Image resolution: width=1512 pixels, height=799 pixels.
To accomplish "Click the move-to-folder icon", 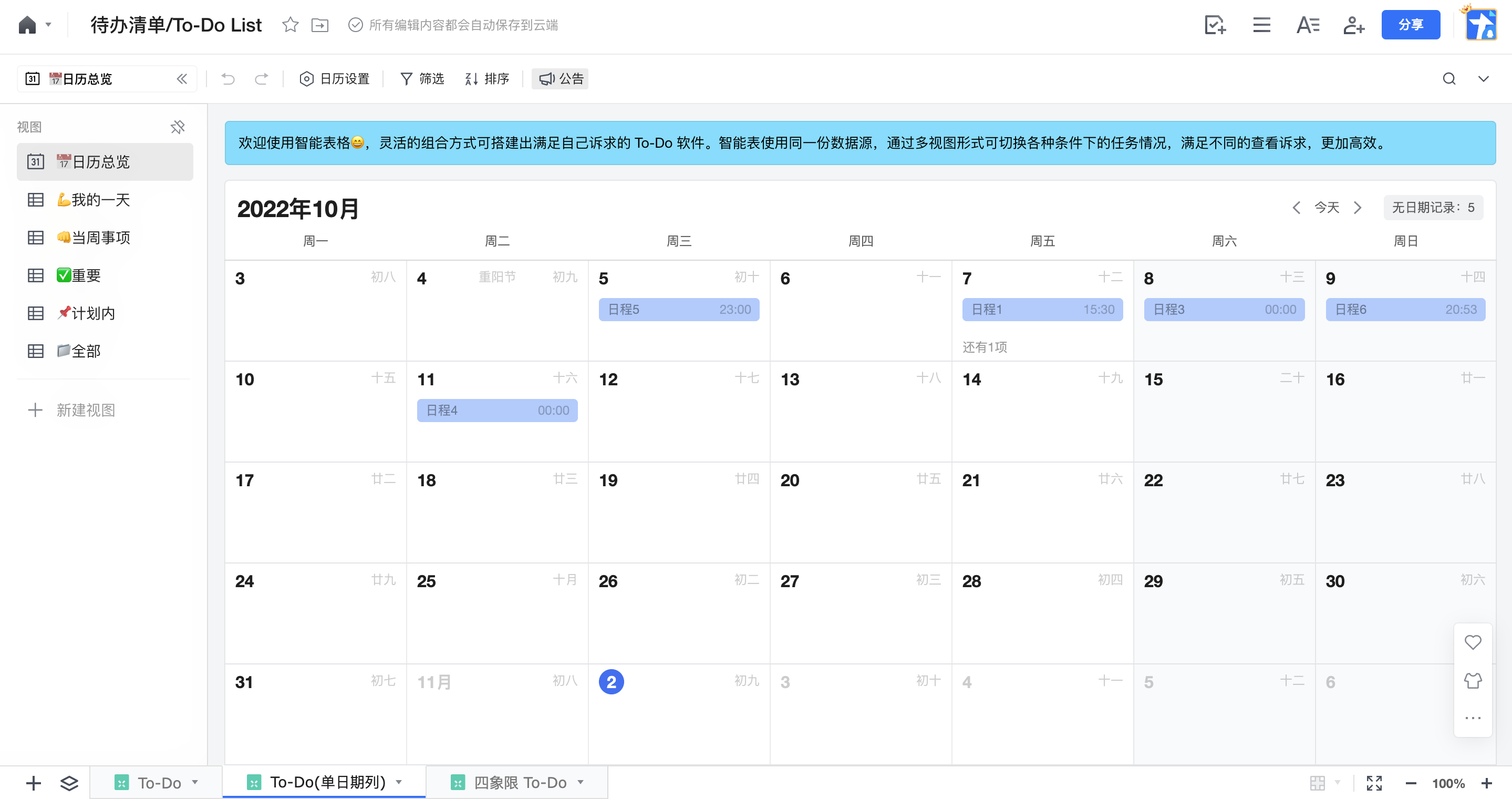I will pos(320,25).
